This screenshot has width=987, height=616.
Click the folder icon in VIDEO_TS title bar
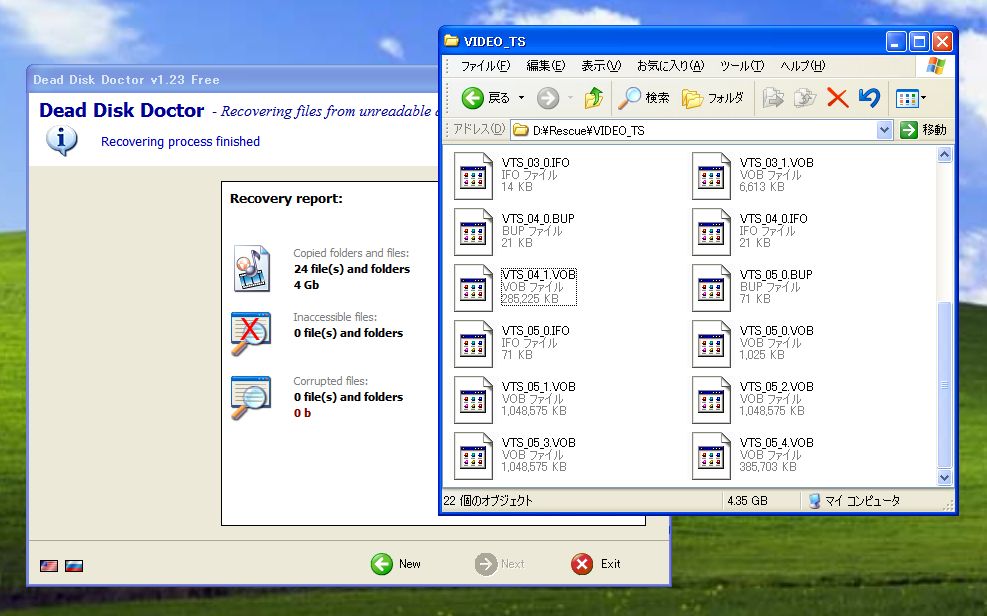[451, 41]
